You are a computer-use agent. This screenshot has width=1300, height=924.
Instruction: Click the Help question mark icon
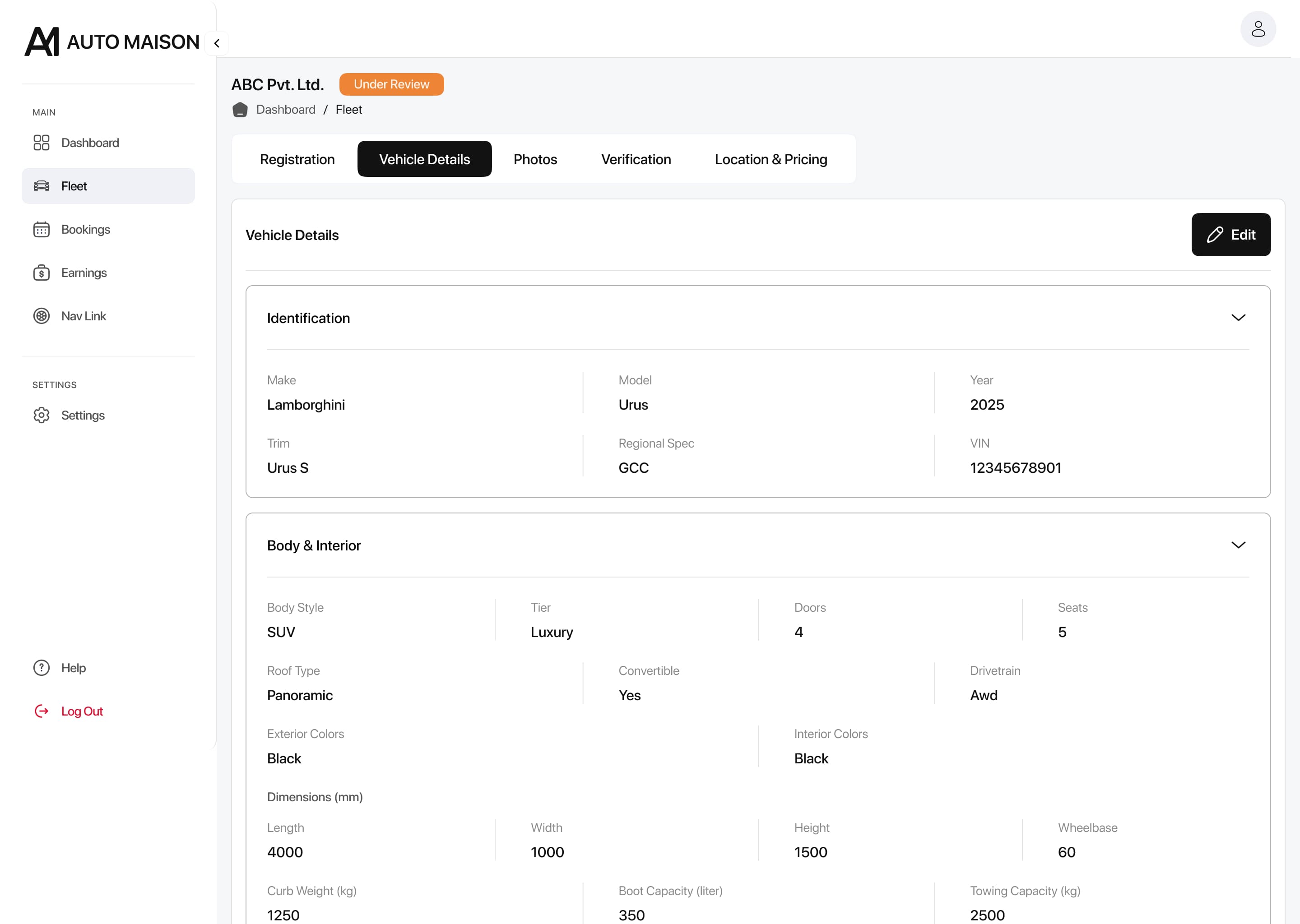pyautogui.click(x=41, y=668)
